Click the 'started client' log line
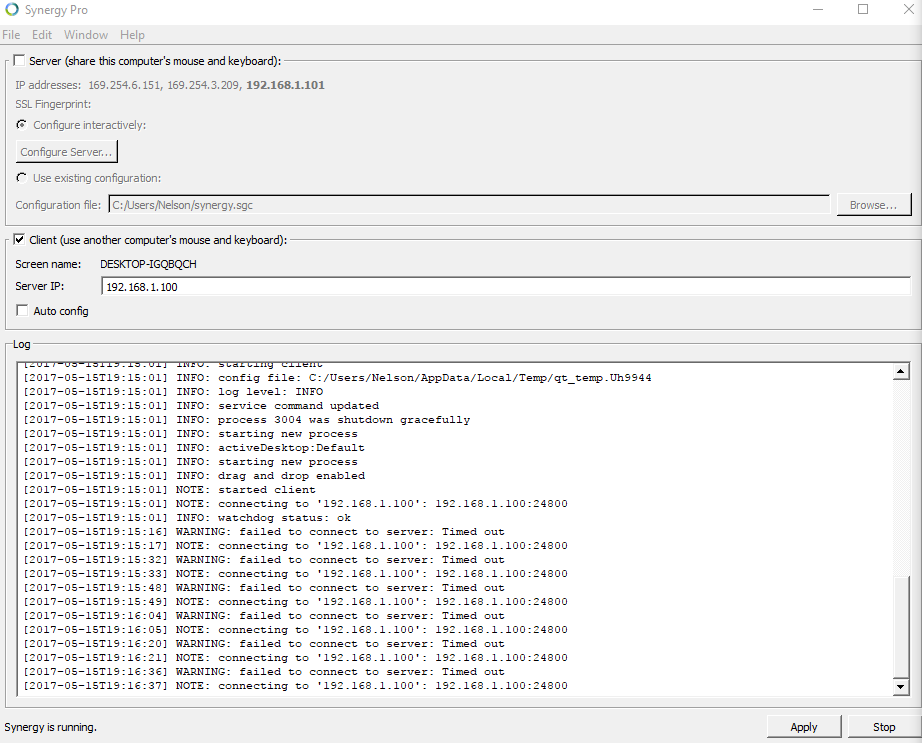This screenshot has height=743, width=922. pos(169,490)
